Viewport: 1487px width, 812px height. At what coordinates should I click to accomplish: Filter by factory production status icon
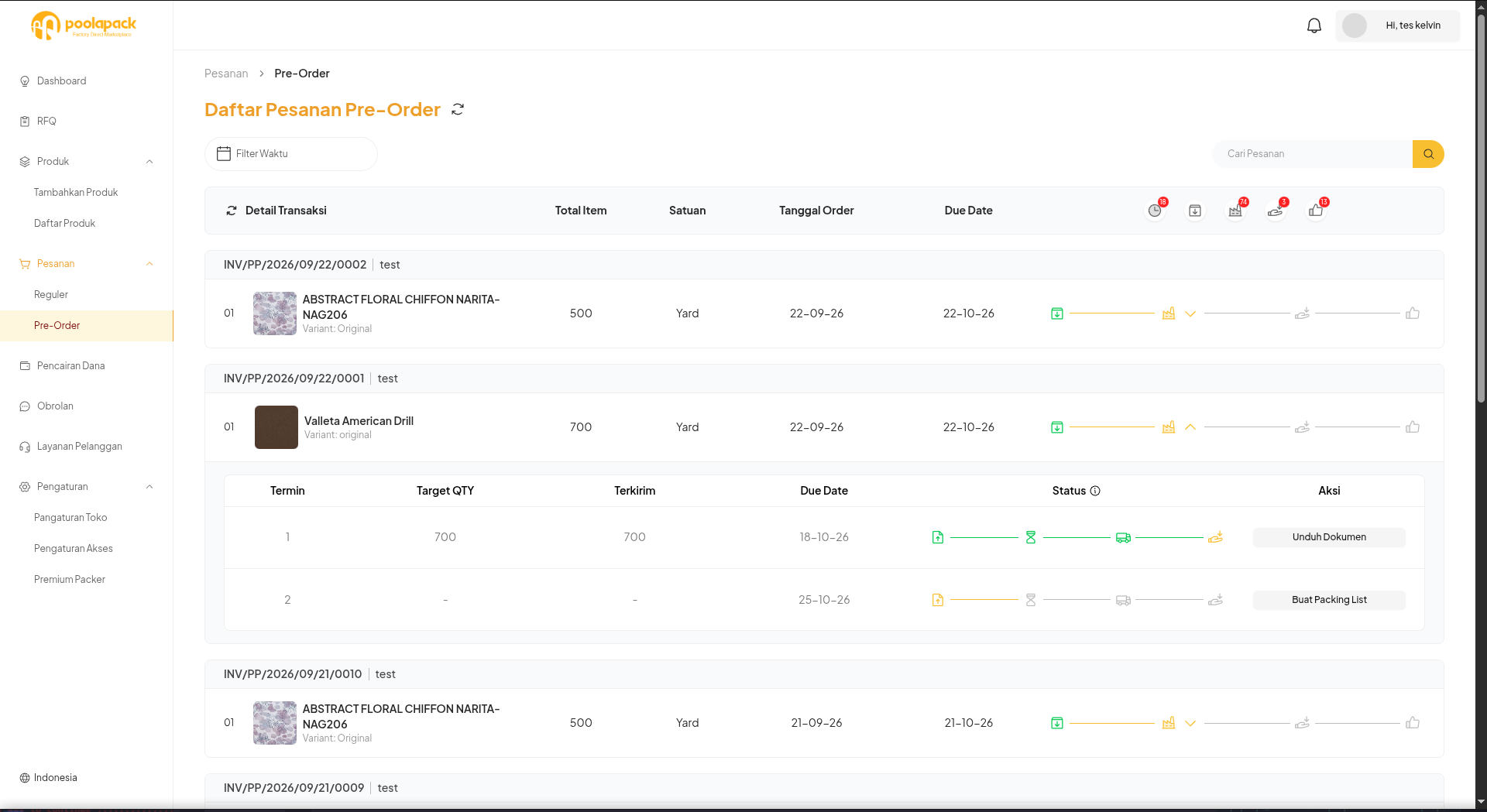(1235, 211)
